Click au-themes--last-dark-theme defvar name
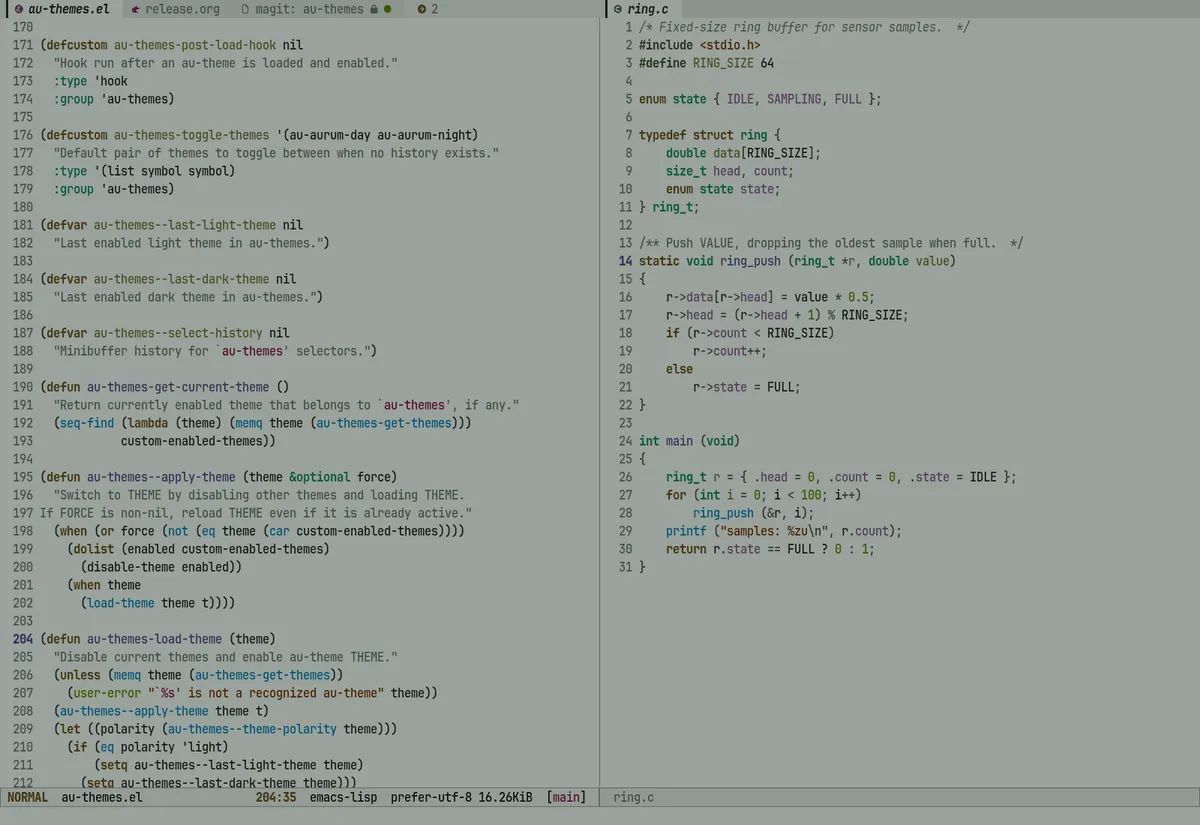 click(x=181, y=279)
